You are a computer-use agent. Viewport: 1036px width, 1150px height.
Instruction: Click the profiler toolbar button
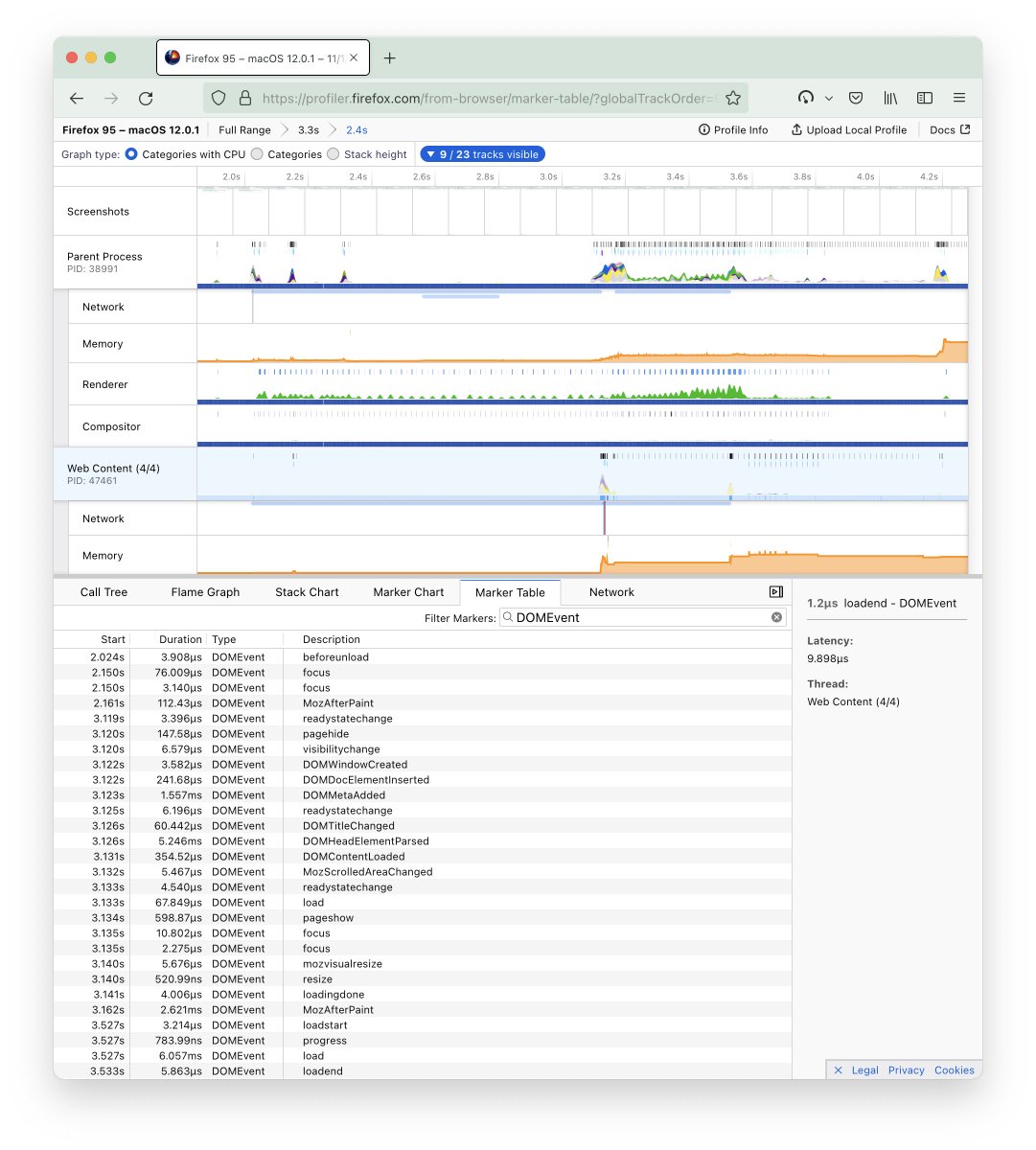click(x=806, y=98)
